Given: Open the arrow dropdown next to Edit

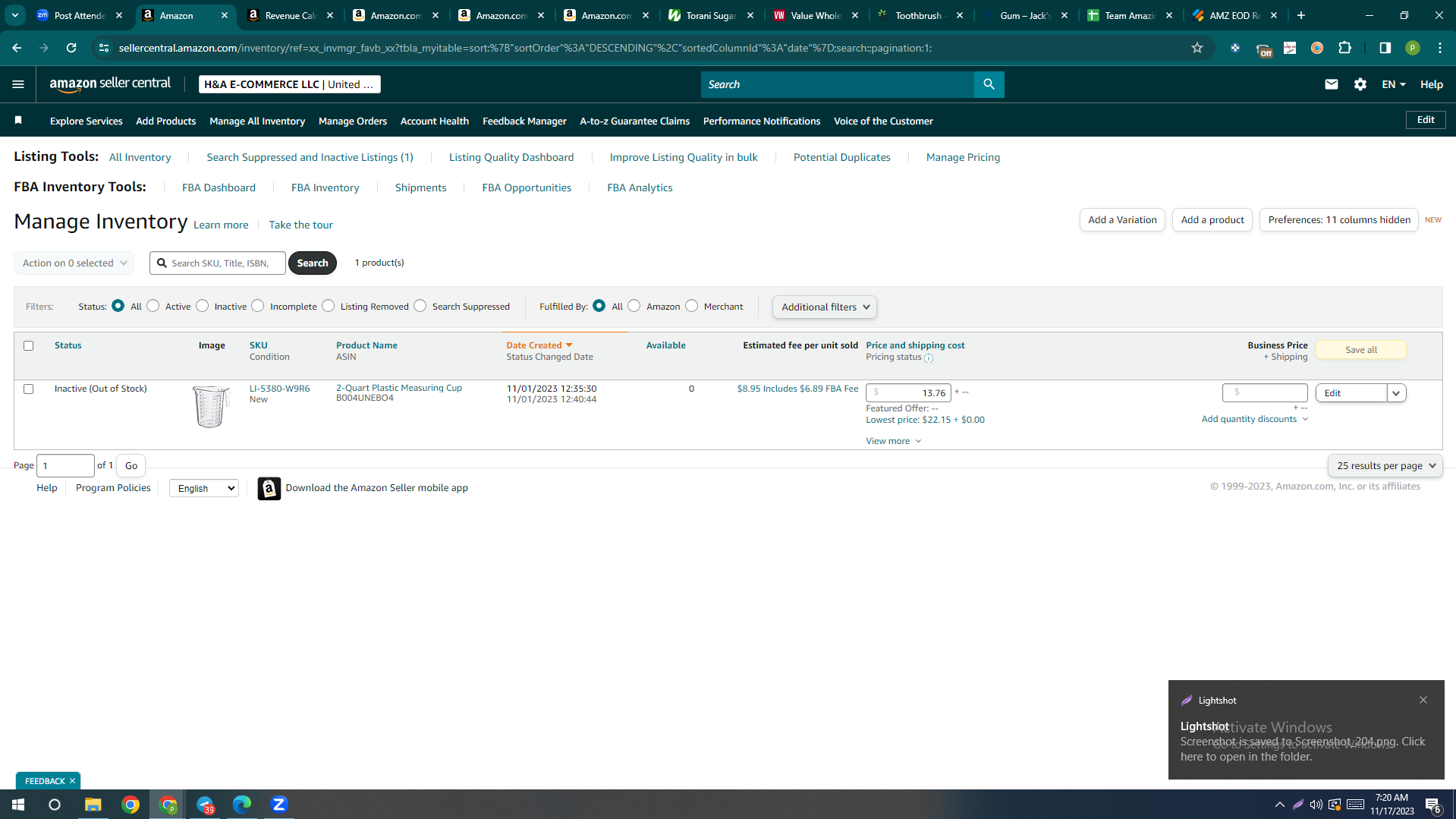Looking at the screenshot, I should click(1396, 393).
